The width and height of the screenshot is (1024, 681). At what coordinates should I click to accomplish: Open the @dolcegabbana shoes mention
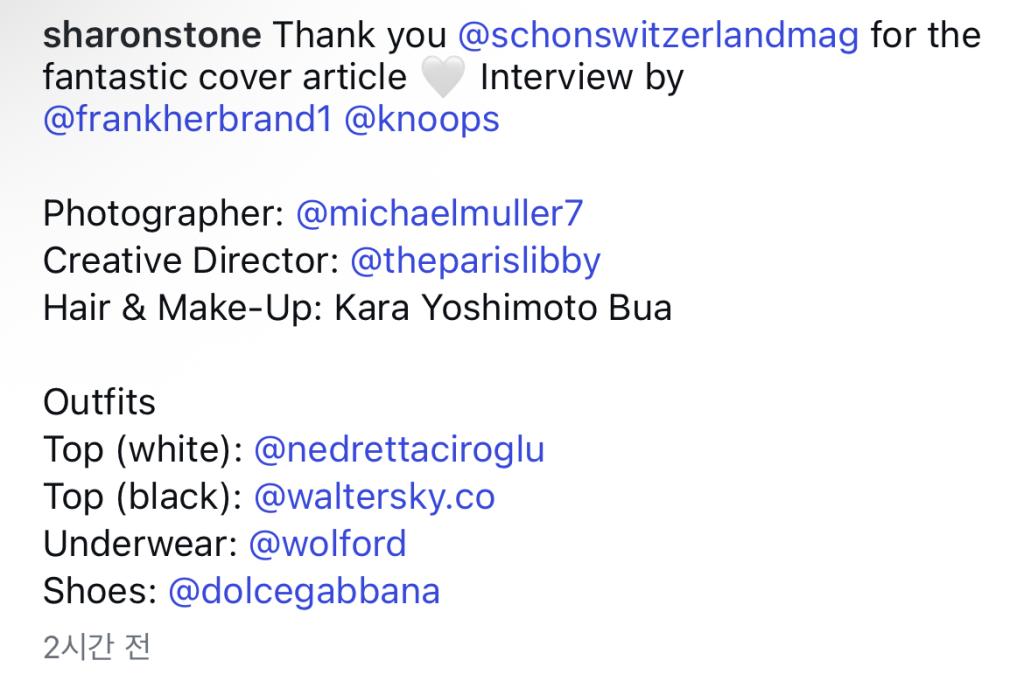coord(304,592)
